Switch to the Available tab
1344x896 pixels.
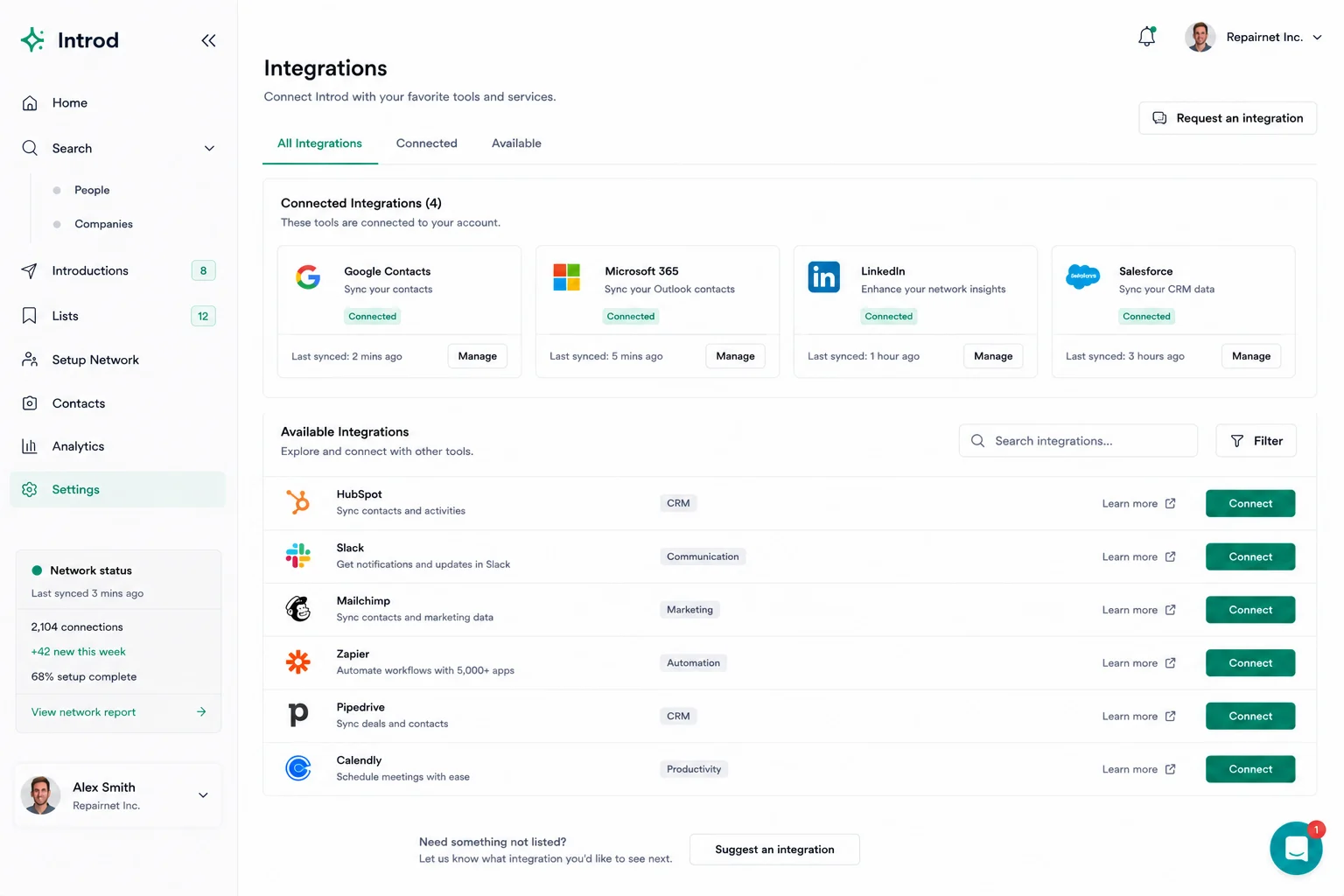tap(516, 143)
